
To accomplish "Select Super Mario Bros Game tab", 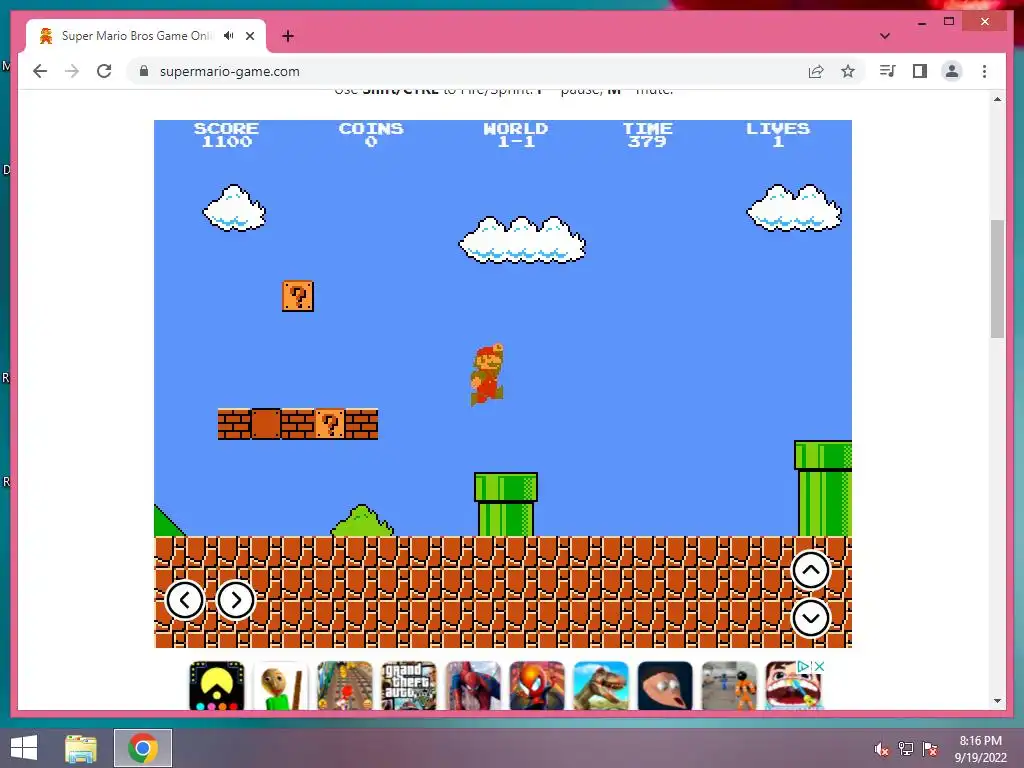I will pyautogui.click(x=146, y=36).
